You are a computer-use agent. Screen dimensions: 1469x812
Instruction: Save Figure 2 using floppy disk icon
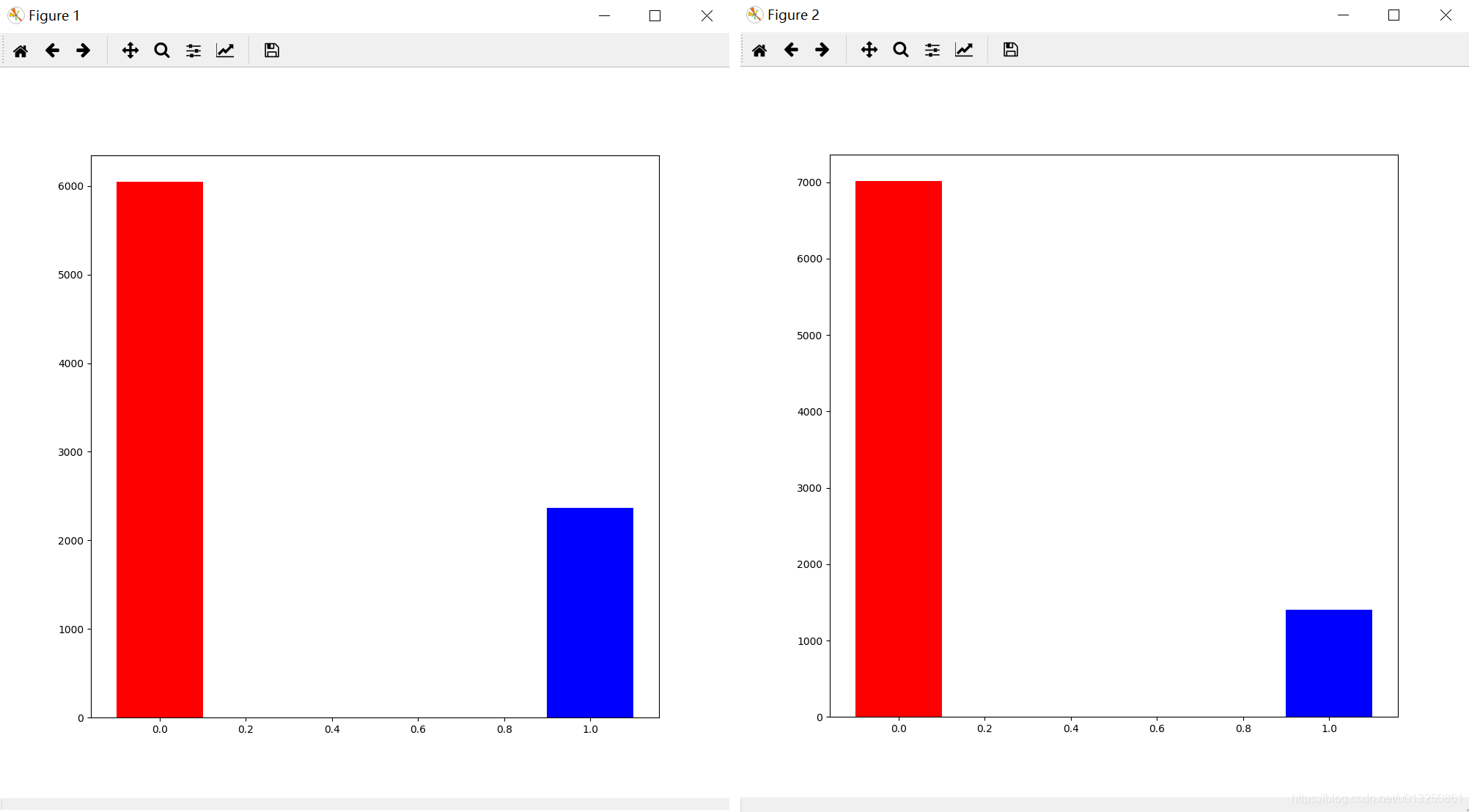tap(1011, 50)
